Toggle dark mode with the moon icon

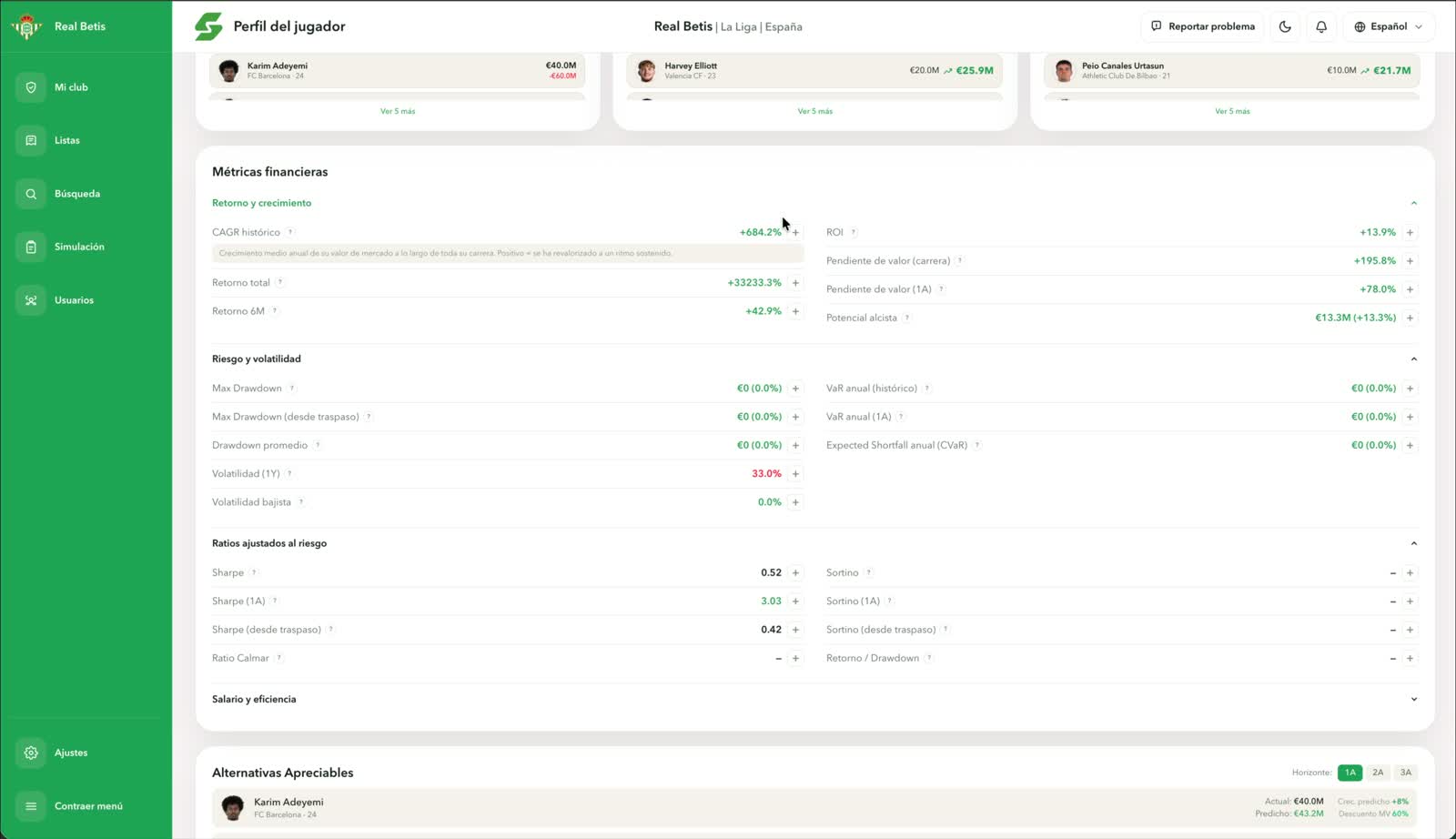click(x=1285, y=26)
